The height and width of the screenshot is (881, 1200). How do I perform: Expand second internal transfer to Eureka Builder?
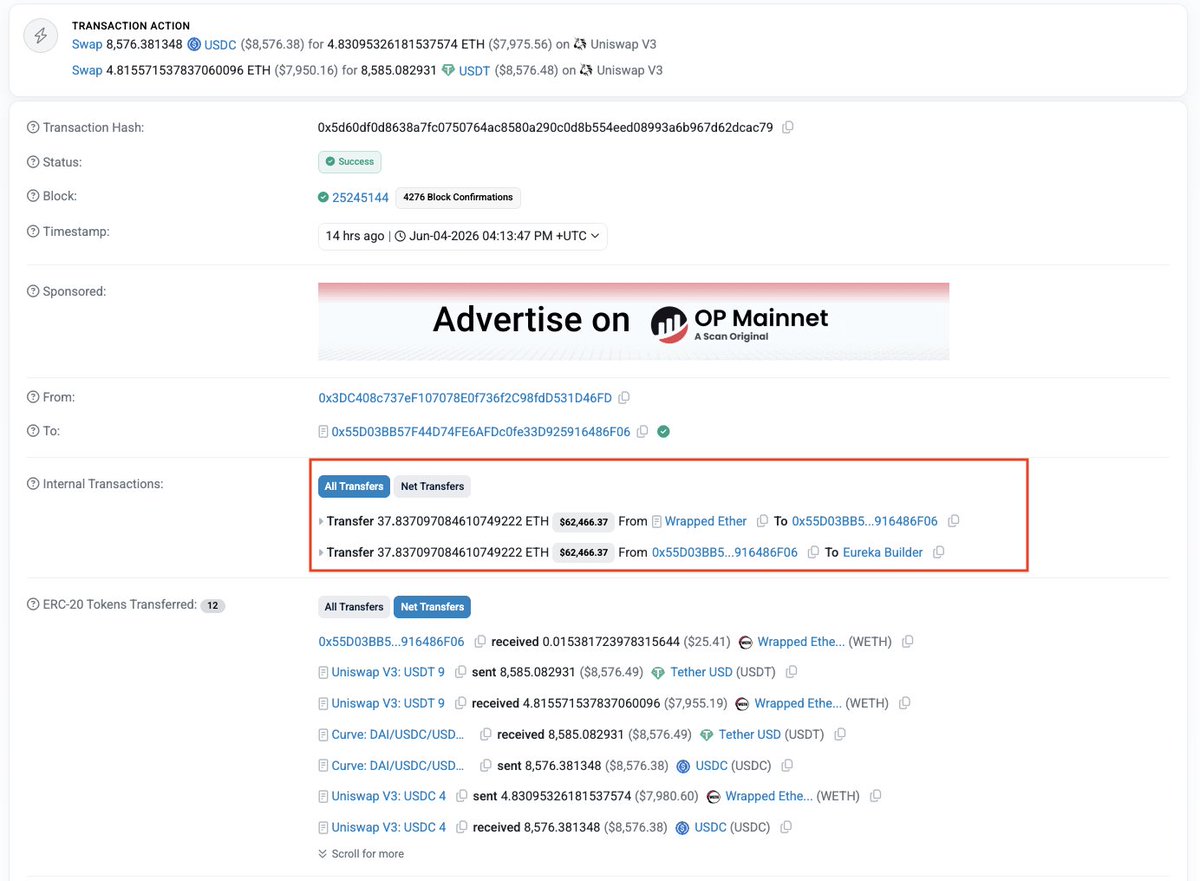(x=321, y=552)
